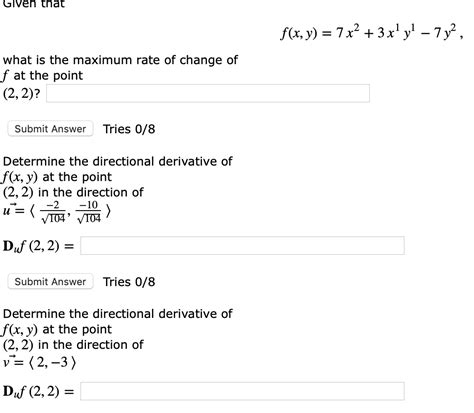The width and height of the screenshot is (474, 413).
Task: Click the u vector fraction expression with √104
Action: [57, 212]
